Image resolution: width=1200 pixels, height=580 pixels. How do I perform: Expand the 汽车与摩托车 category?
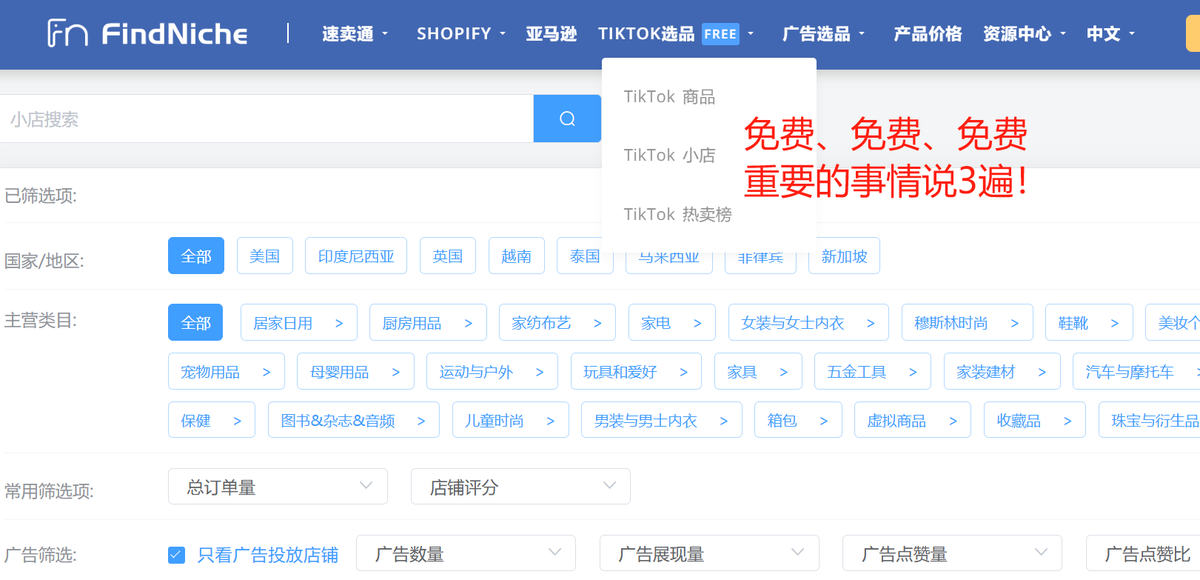click(x=1138, y=372)
